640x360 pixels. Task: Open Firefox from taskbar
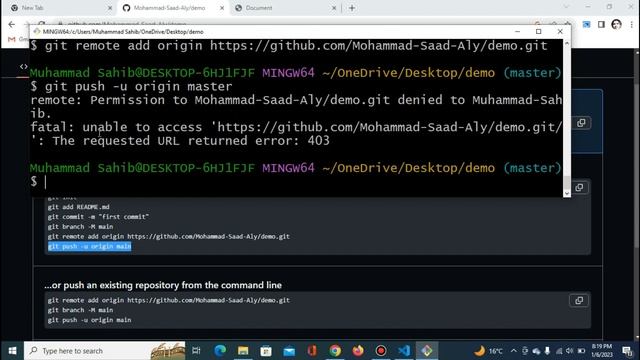(x=358, y=351)
